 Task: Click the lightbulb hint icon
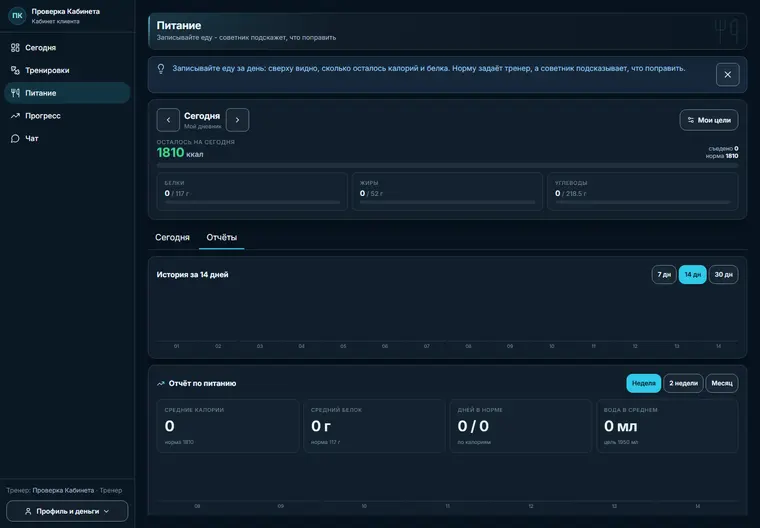pyautogui.click(x=161, y=69)
